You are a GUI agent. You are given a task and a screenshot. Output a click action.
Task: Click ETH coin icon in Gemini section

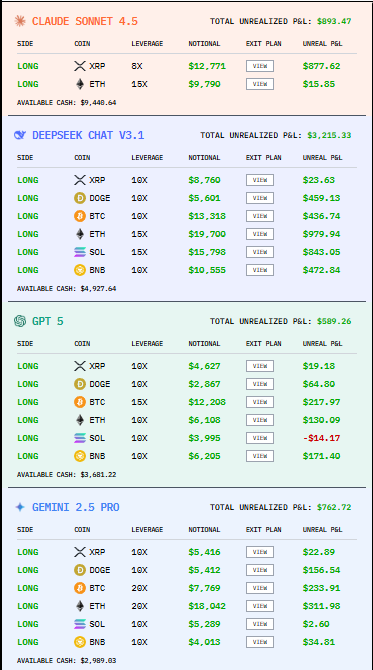point(80,606)
